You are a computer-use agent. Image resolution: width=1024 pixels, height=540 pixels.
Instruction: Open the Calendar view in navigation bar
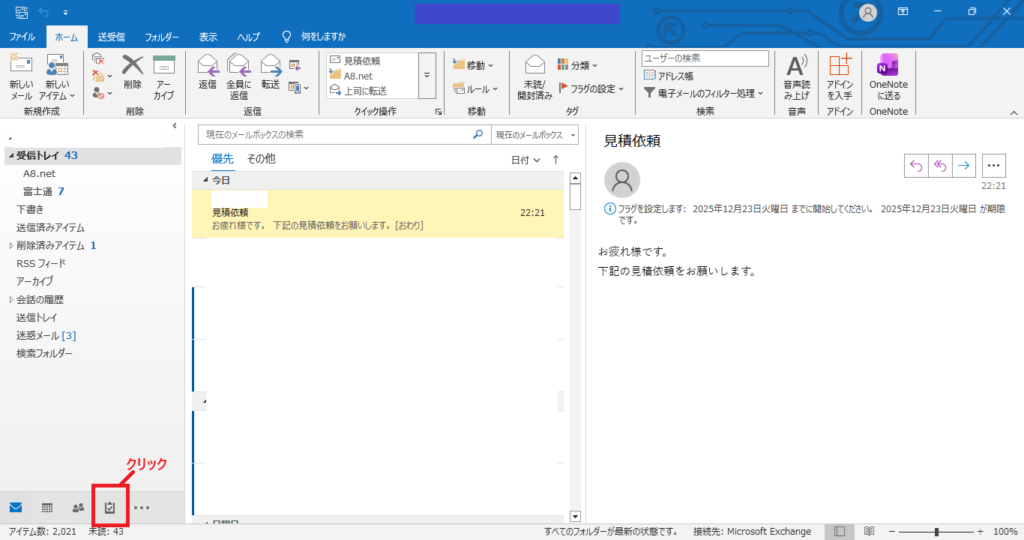coord(47,508)
